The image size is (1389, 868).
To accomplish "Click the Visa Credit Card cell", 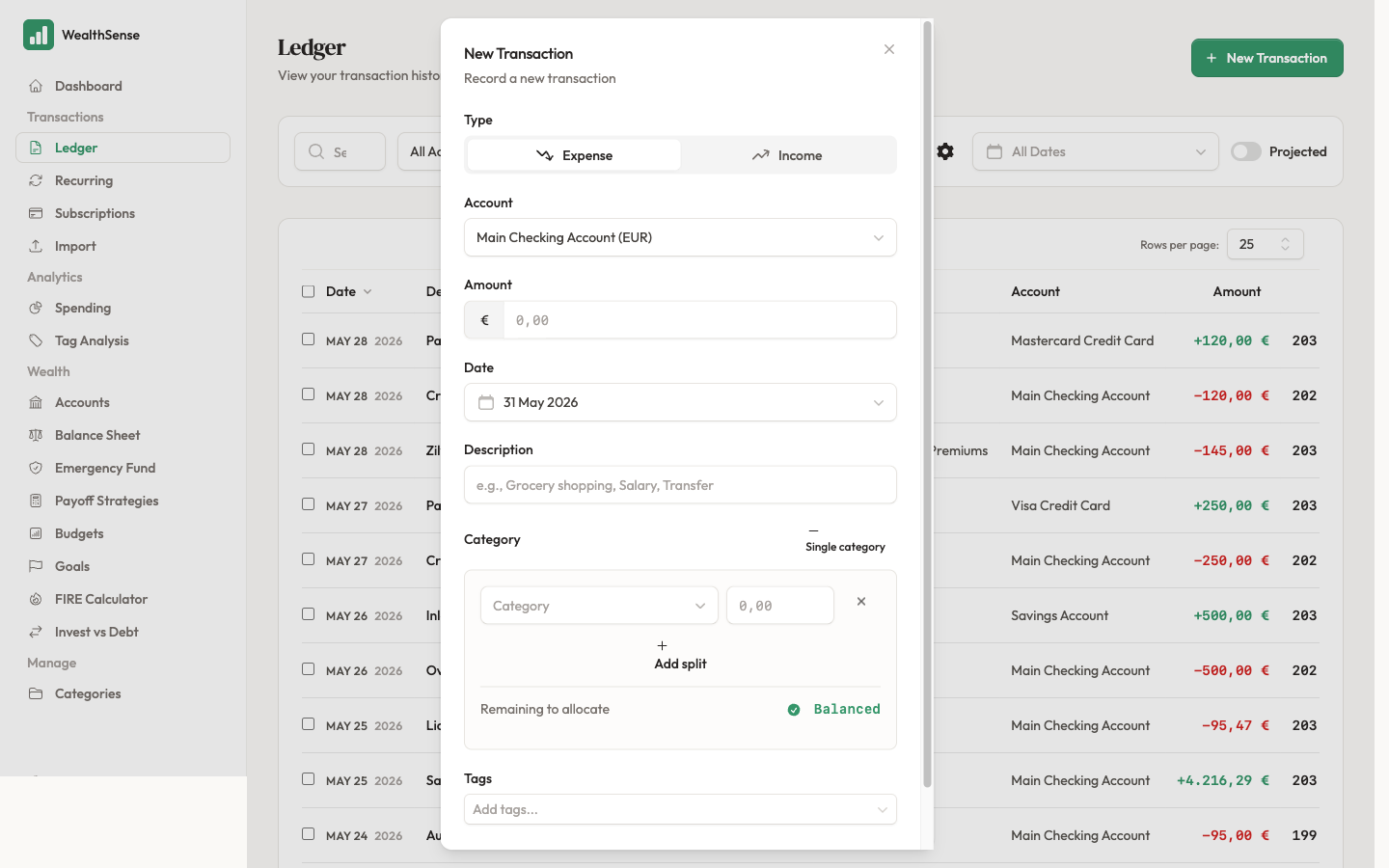I will coord(1060,505).
